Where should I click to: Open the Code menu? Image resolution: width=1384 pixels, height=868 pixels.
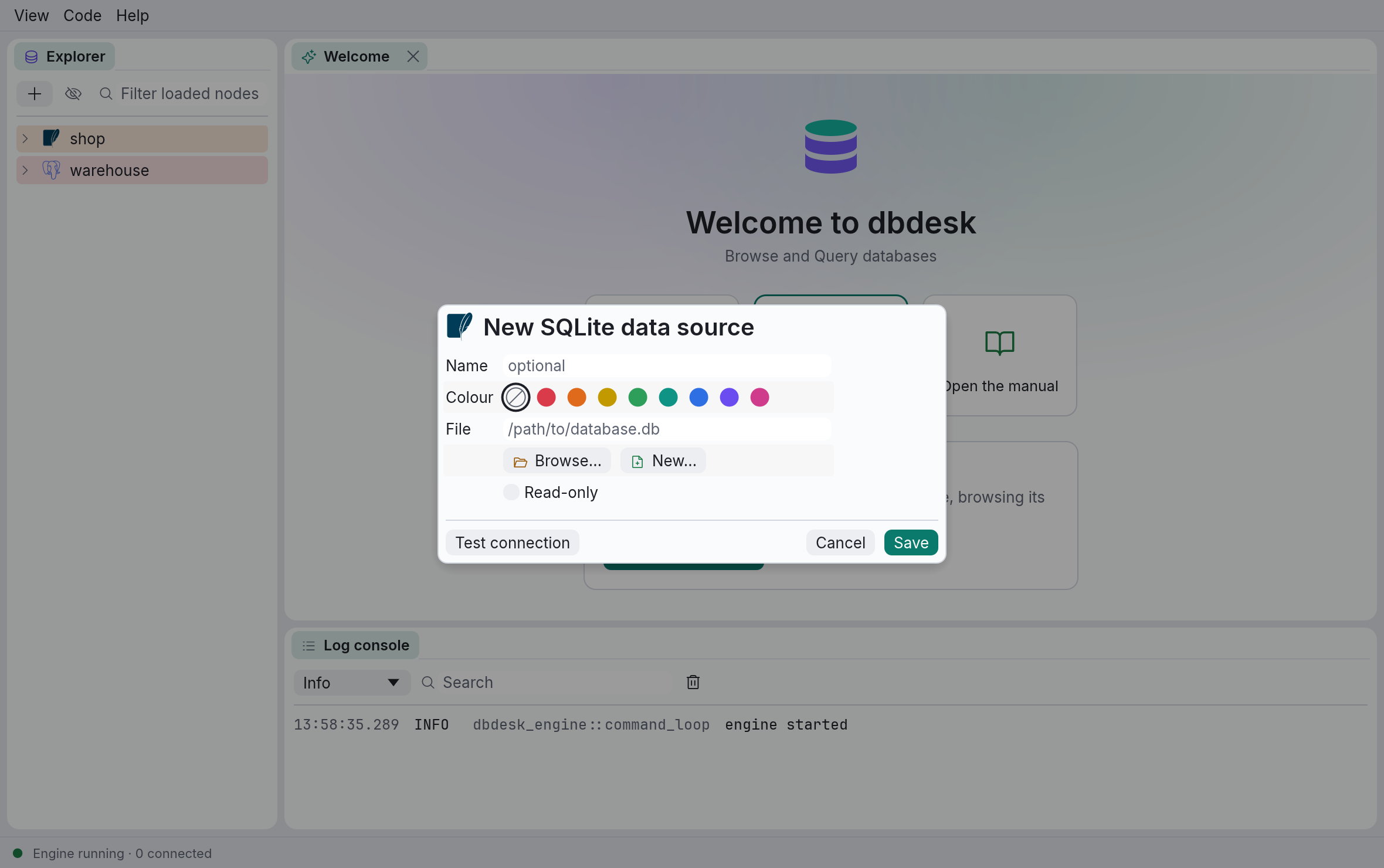point(82,15)
